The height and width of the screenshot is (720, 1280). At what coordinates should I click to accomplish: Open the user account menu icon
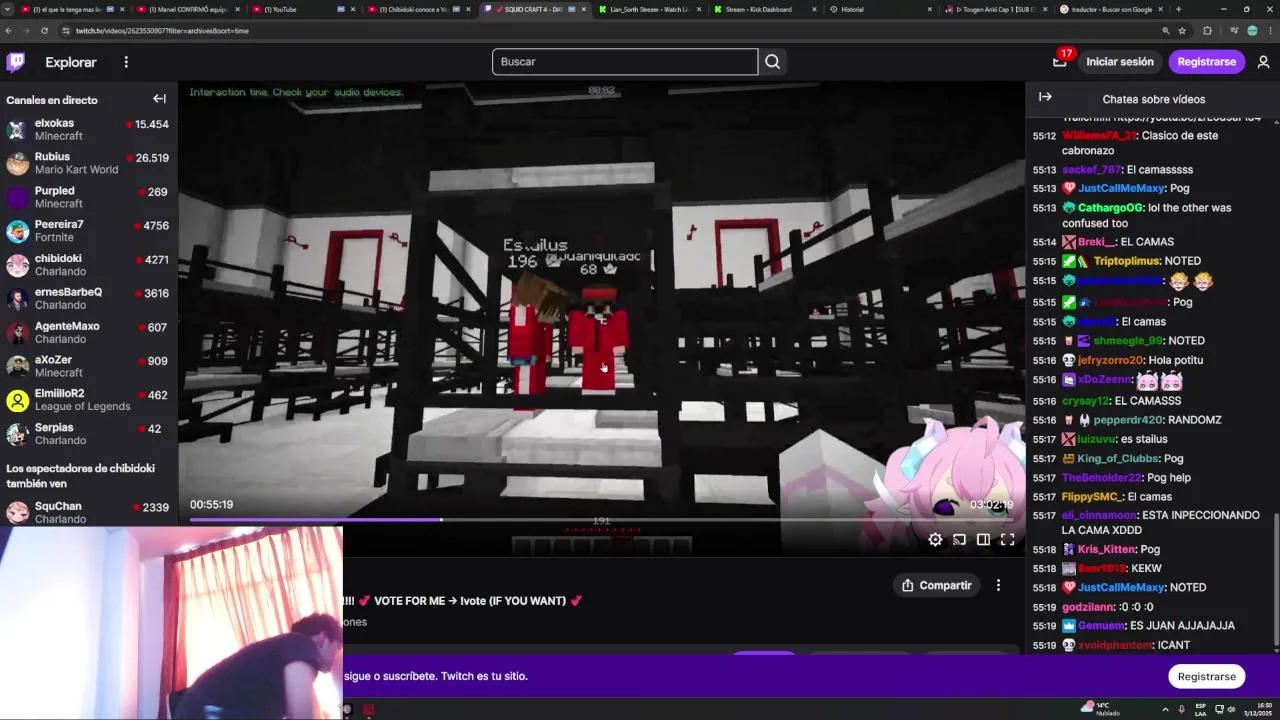[x=1263, y=62]
